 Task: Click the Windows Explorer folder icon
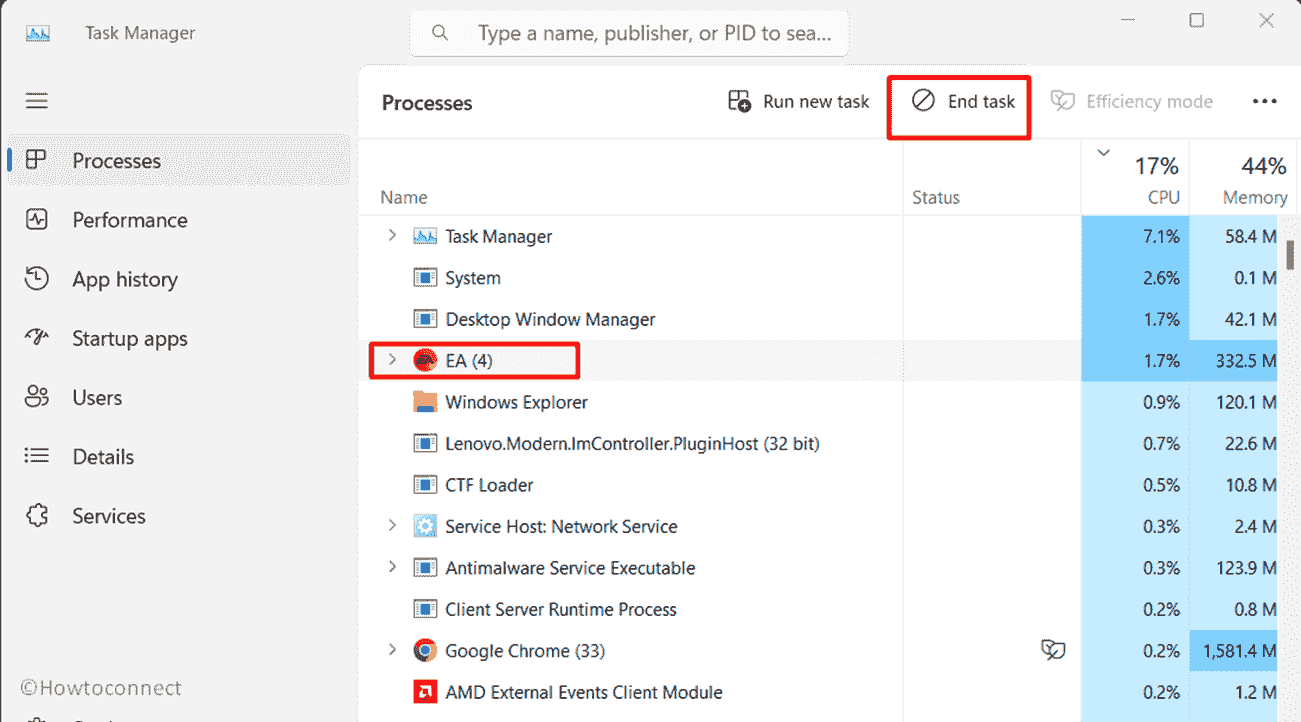tap(425, 402)
